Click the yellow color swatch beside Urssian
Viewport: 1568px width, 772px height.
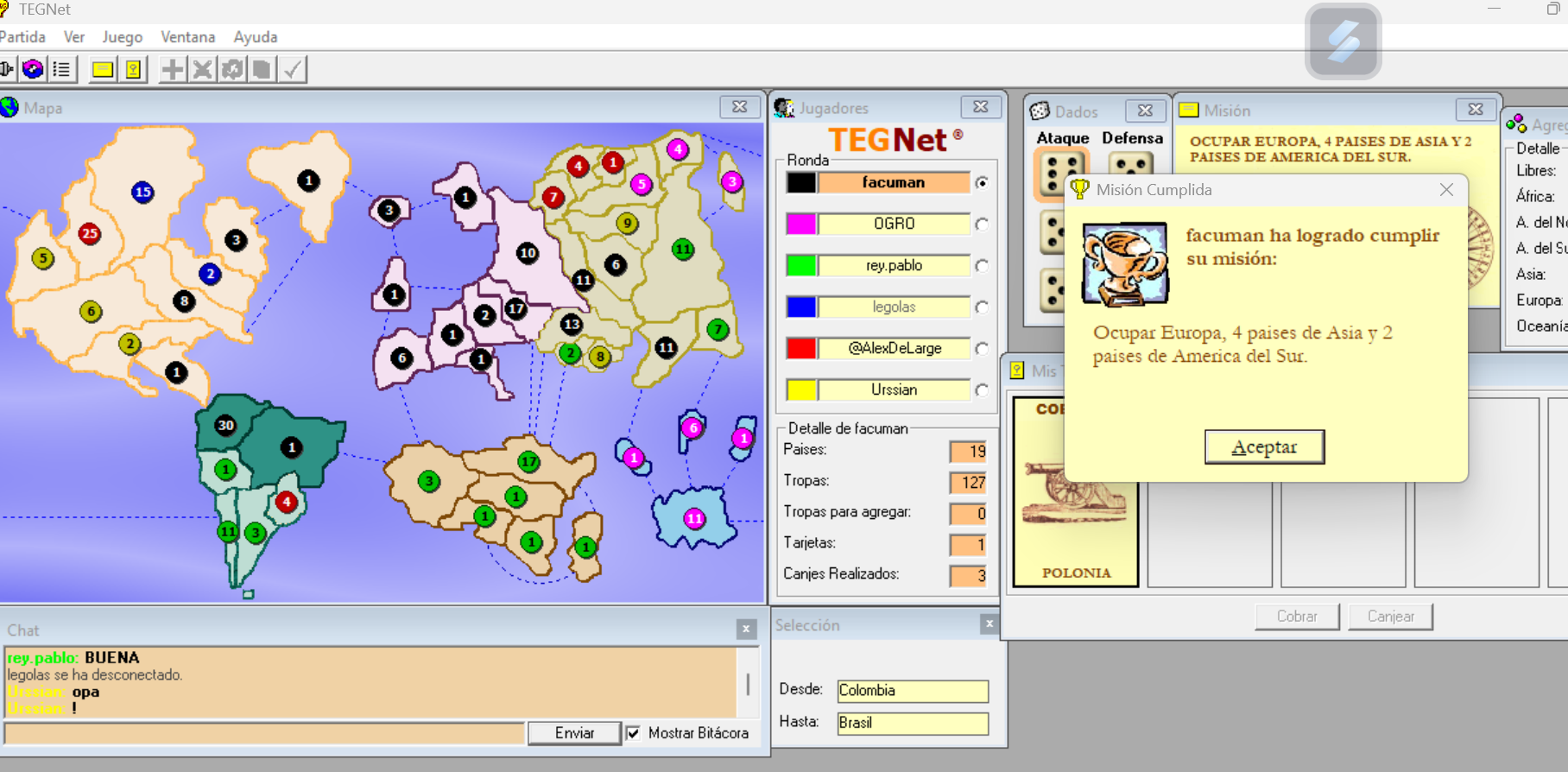[801, 390]
